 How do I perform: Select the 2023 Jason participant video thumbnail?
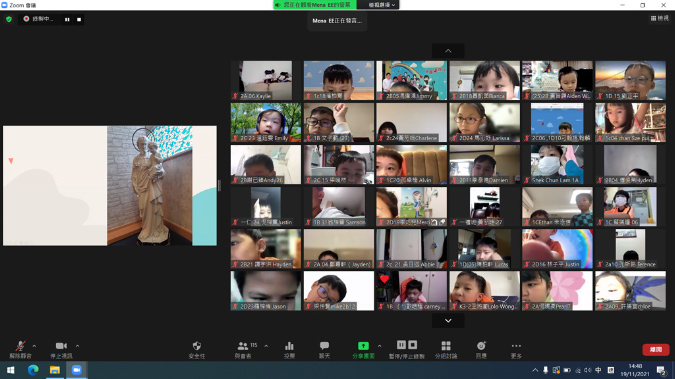click(x=266, y=291)
